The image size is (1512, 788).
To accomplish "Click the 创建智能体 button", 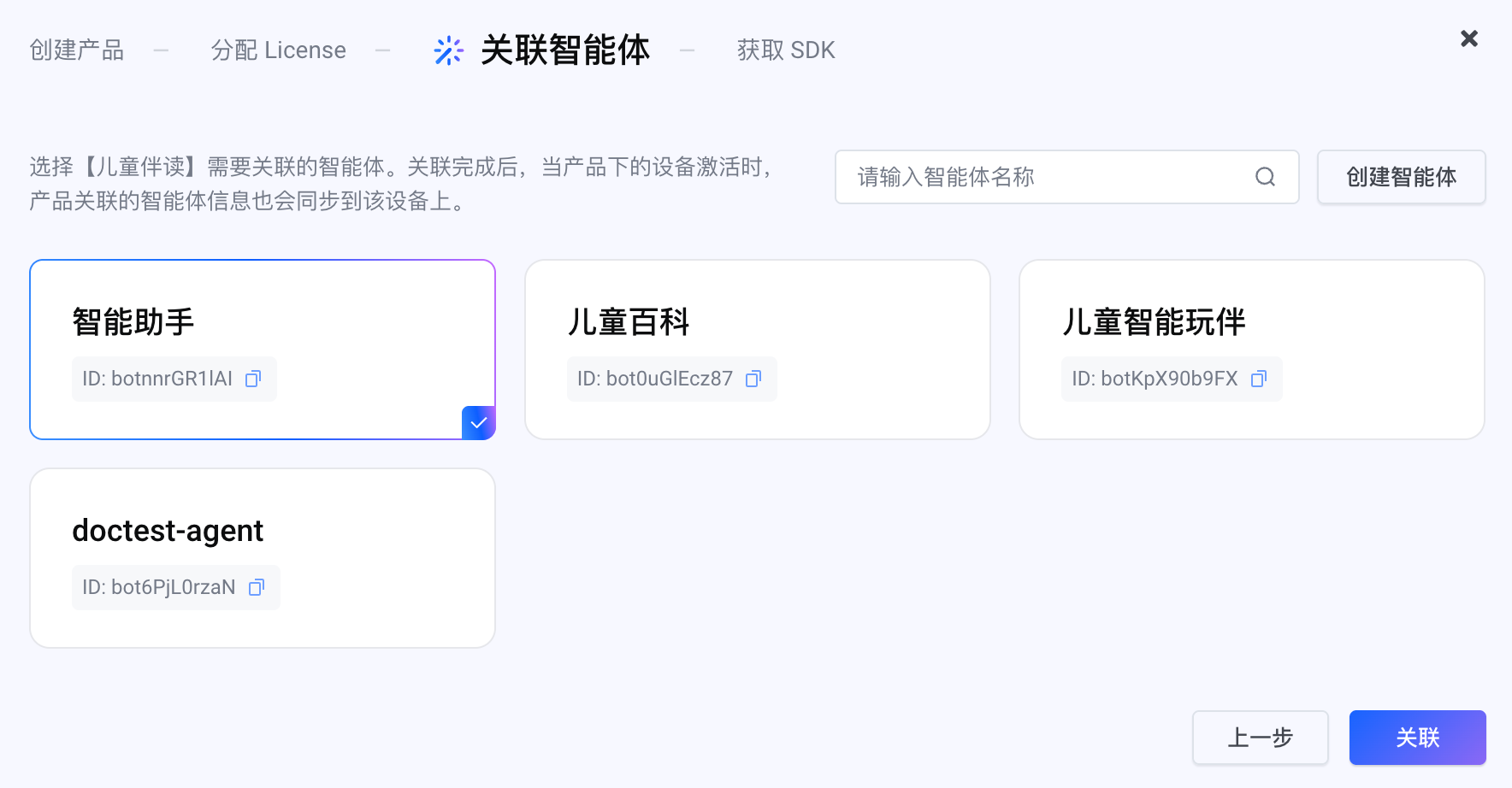I will pos(1401,177).
